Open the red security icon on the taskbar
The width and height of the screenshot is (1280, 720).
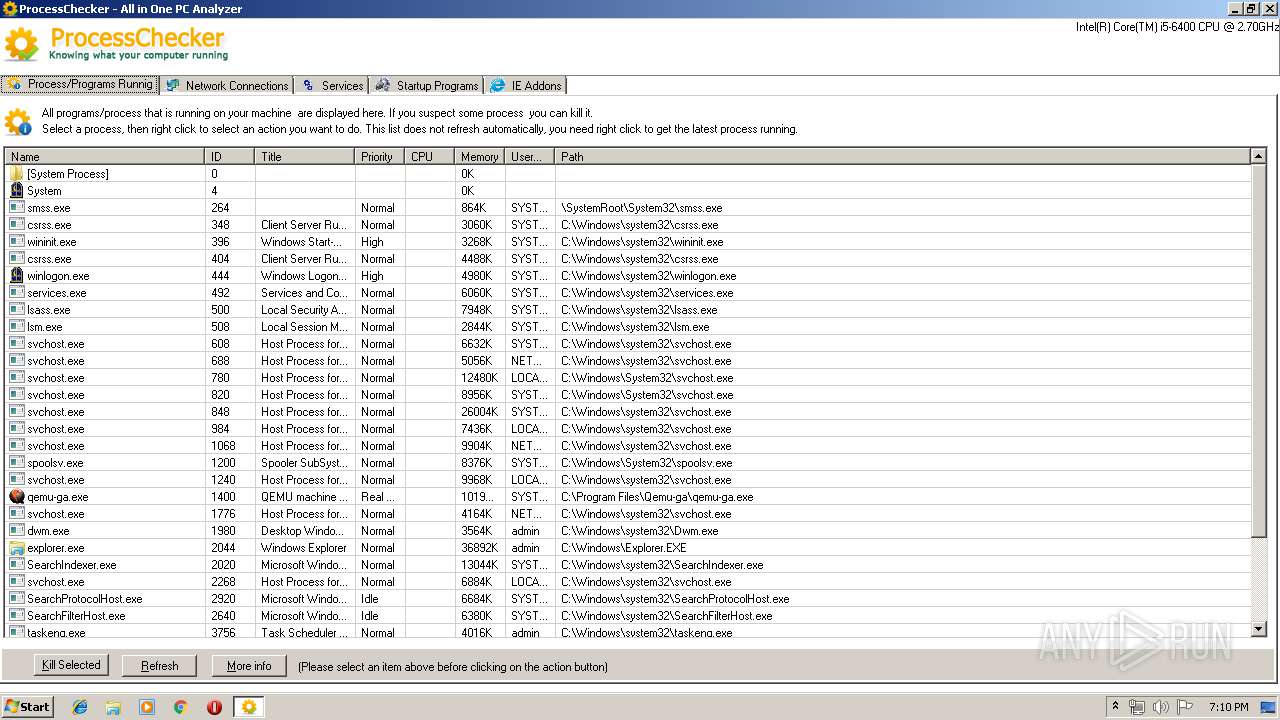click(x=214, y=707)
